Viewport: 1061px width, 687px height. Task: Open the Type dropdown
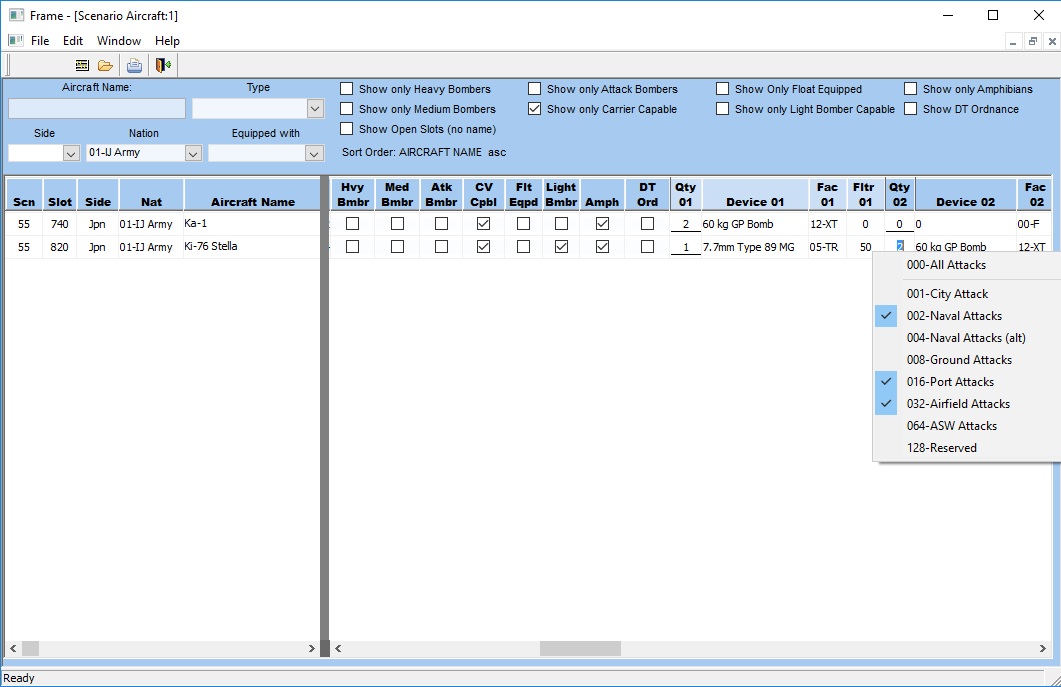pyautogui.click(x=314, y=108)
